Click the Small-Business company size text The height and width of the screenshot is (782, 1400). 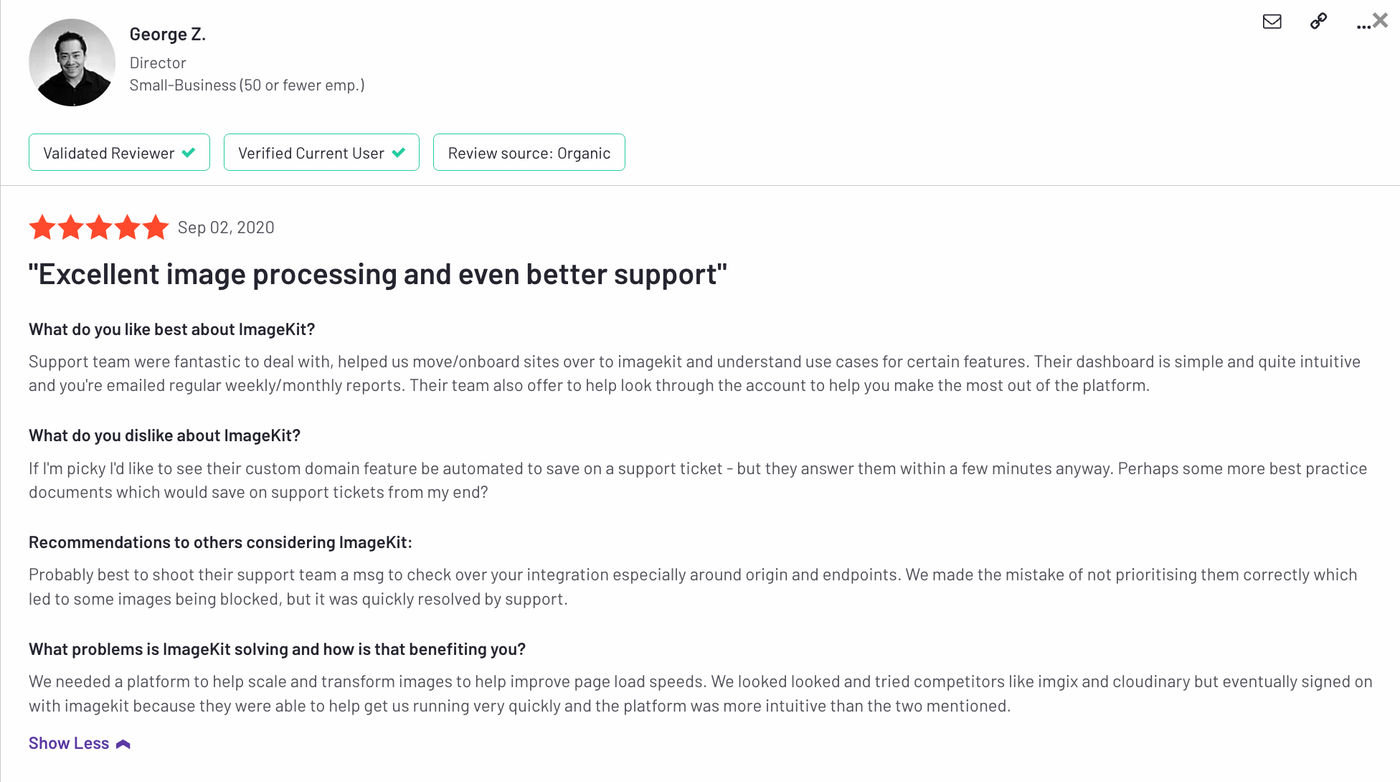click(x=246, y=85)
